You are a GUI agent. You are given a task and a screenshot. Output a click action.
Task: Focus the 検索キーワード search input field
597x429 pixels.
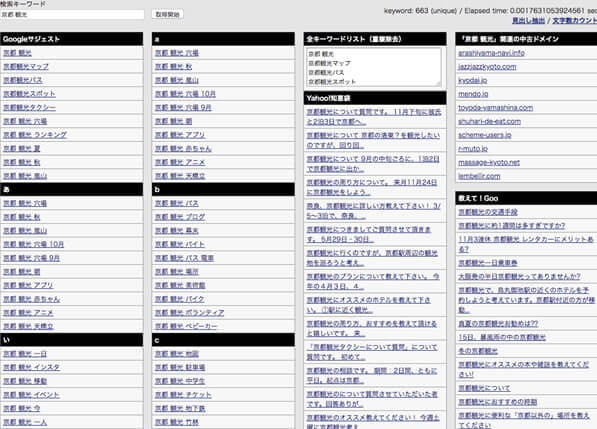[x=72, y=14]
